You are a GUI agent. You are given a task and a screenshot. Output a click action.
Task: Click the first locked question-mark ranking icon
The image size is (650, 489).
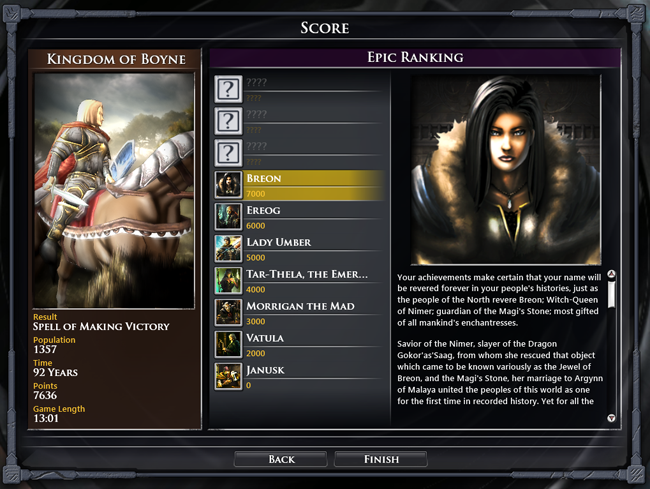click(x=228, y=89)
